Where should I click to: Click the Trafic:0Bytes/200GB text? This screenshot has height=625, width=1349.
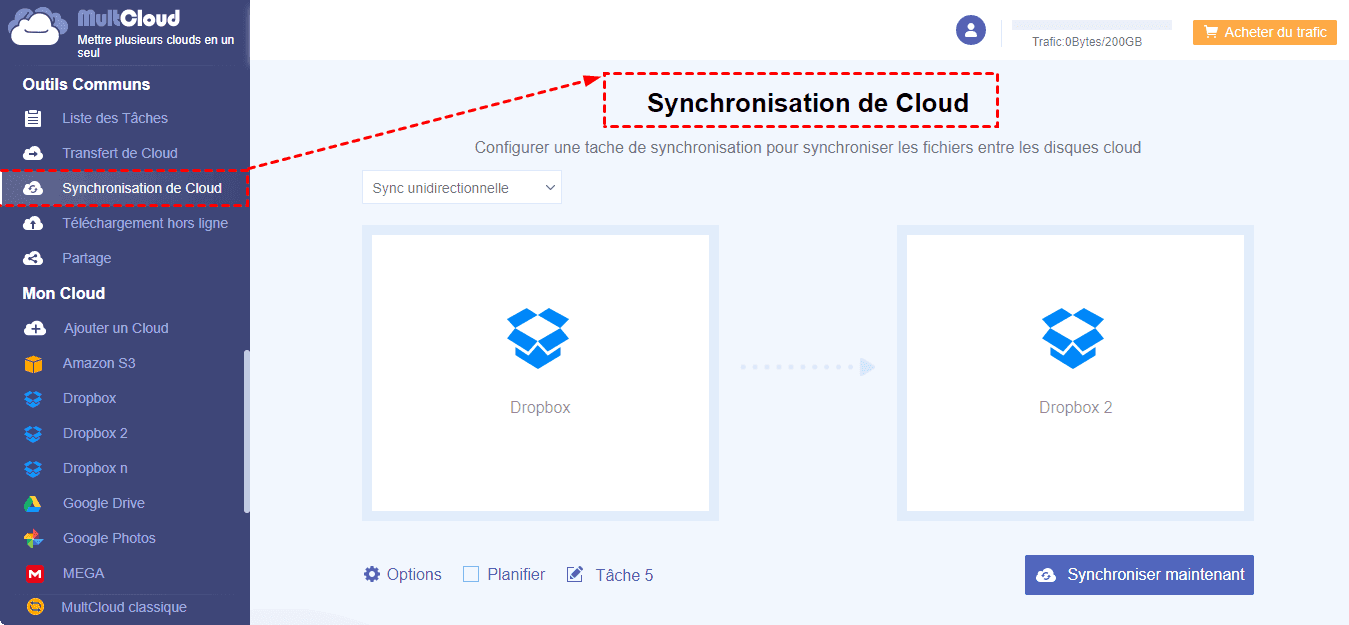(1087, 42)
